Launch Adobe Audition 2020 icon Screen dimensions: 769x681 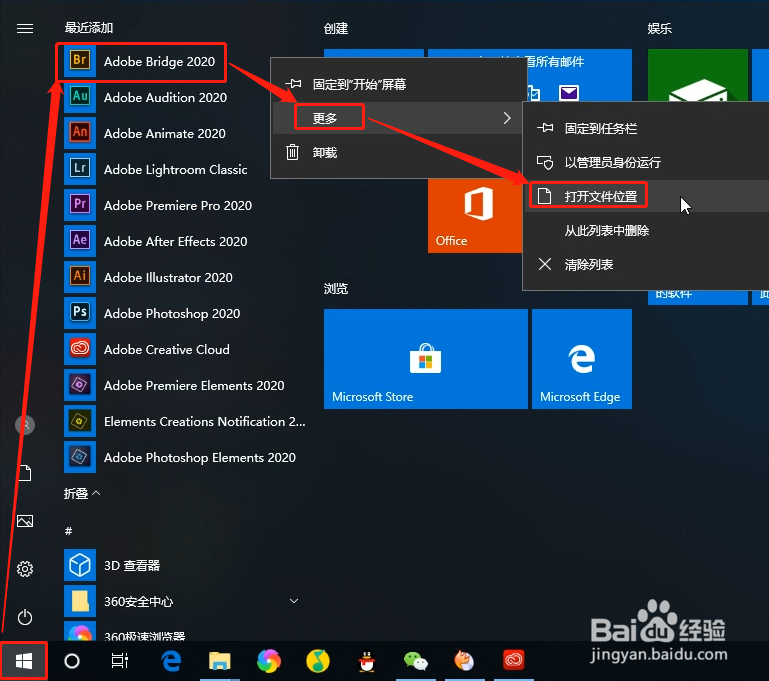pos(80,97)
